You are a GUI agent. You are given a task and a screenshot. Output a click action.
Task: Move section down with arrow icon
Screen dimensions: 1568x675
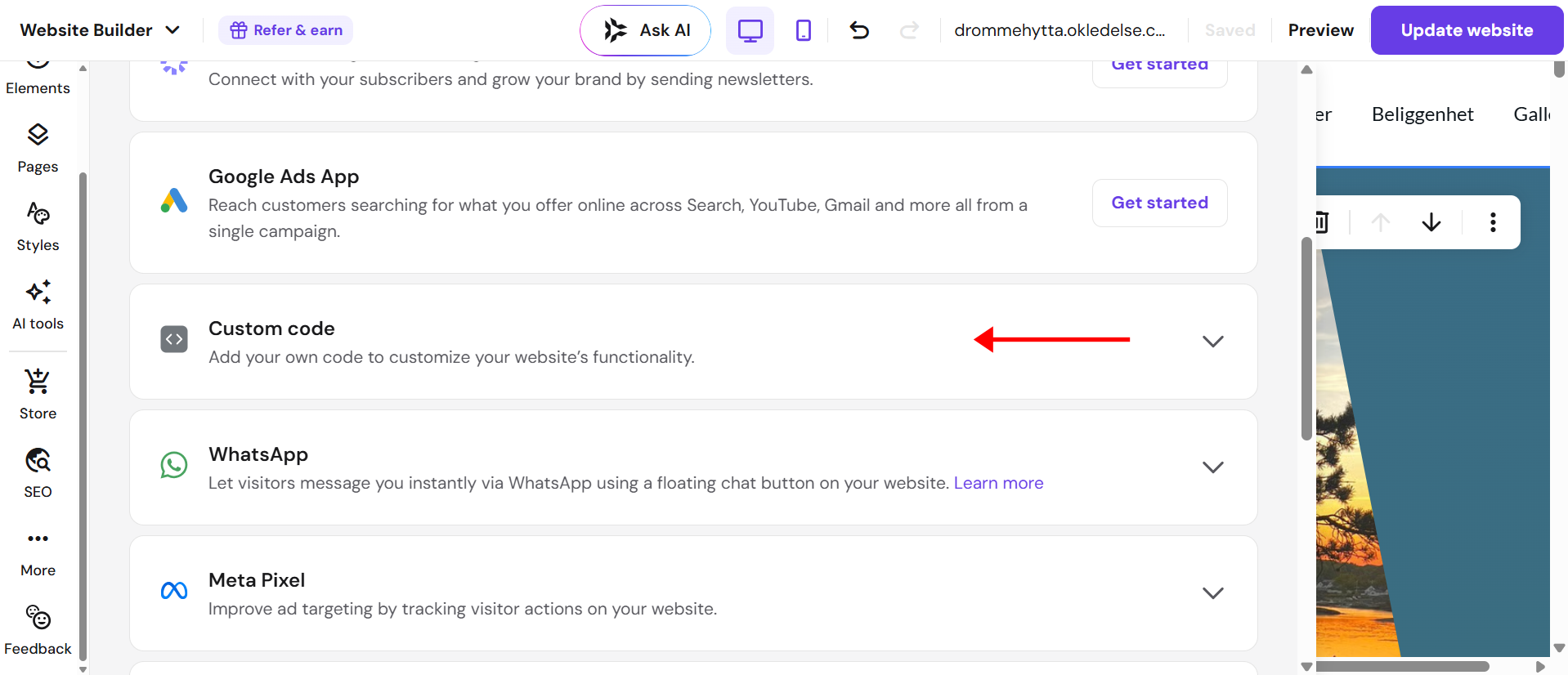(1431, 222)
